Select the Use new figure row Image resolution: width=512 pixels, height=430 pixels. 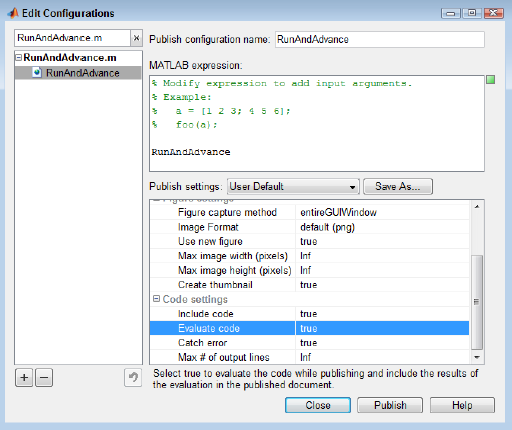[309, 241]
